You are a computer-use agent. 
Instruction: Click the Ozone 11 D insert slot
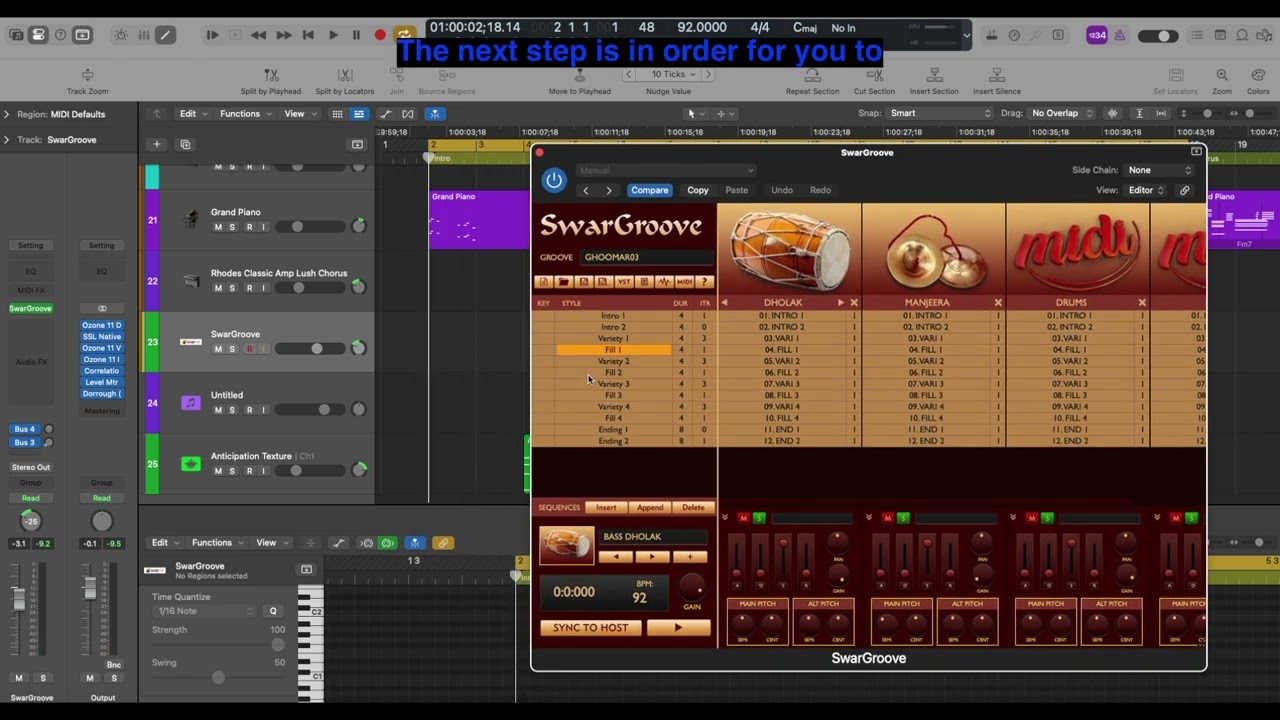[101, 326]
